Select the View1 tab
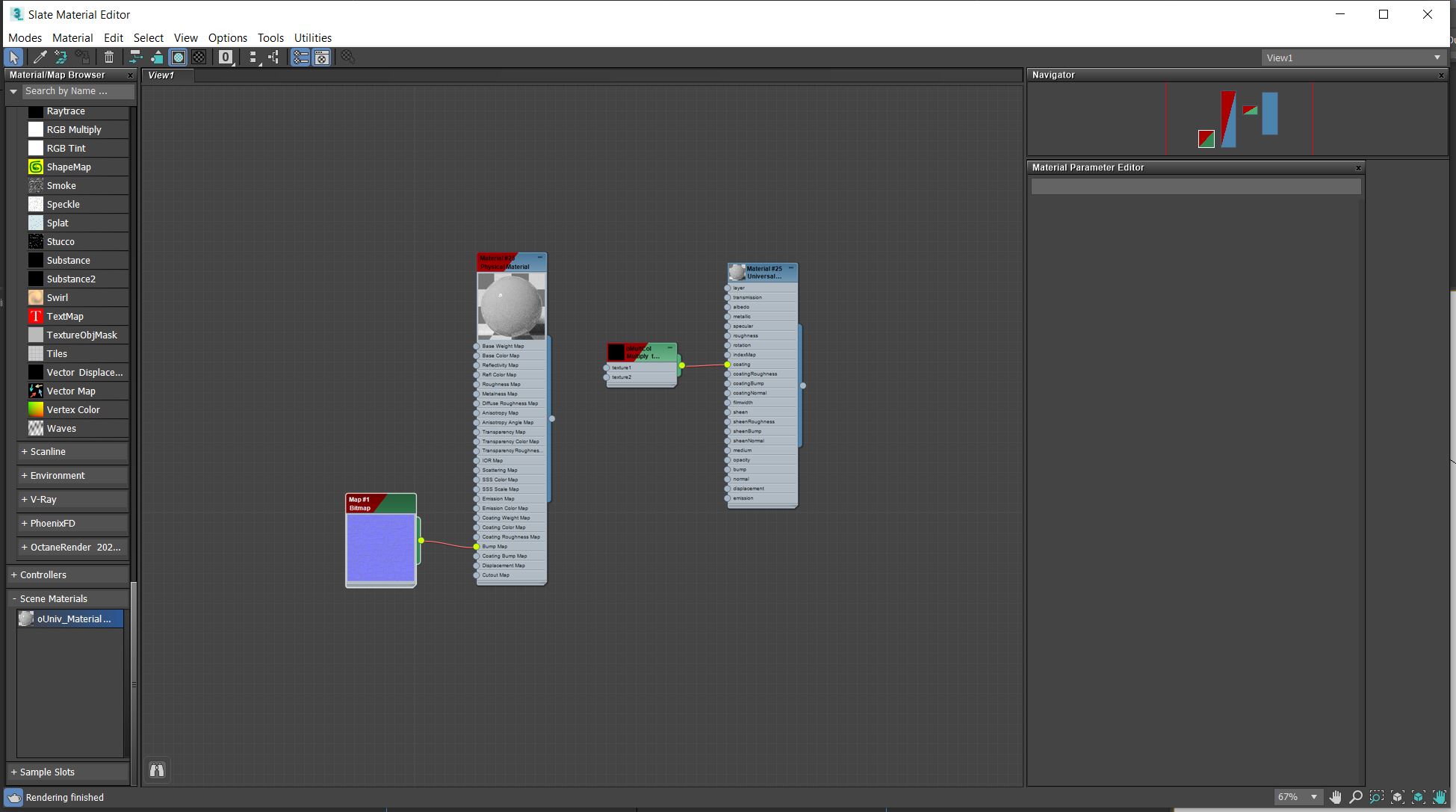This screenshot has width=1456, height=812. coord(161,75)
